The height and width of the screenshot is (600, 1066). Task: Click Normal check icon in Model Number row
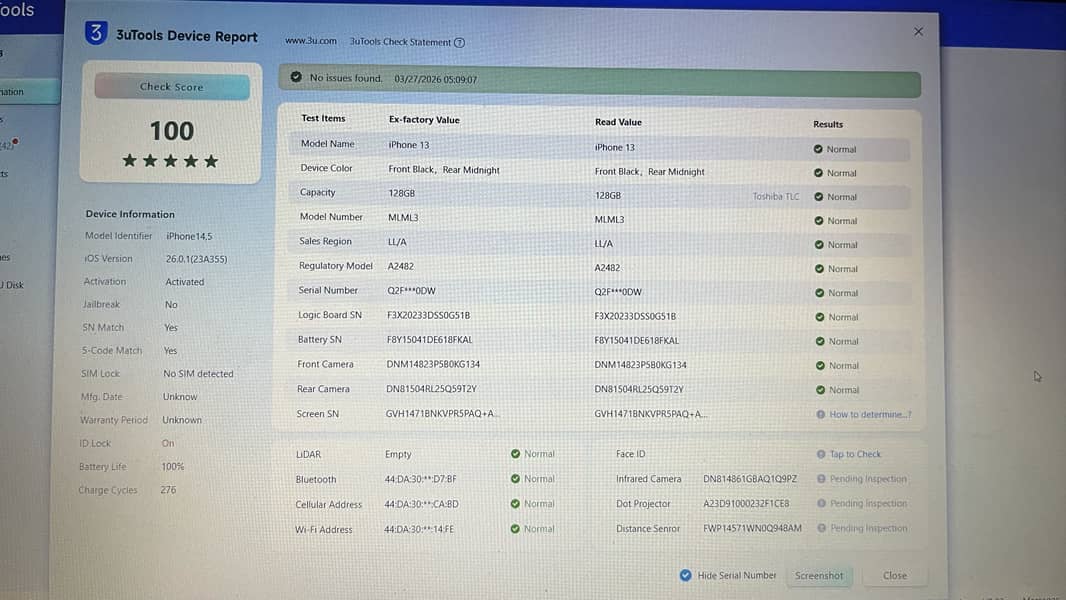tap(819, 220)
